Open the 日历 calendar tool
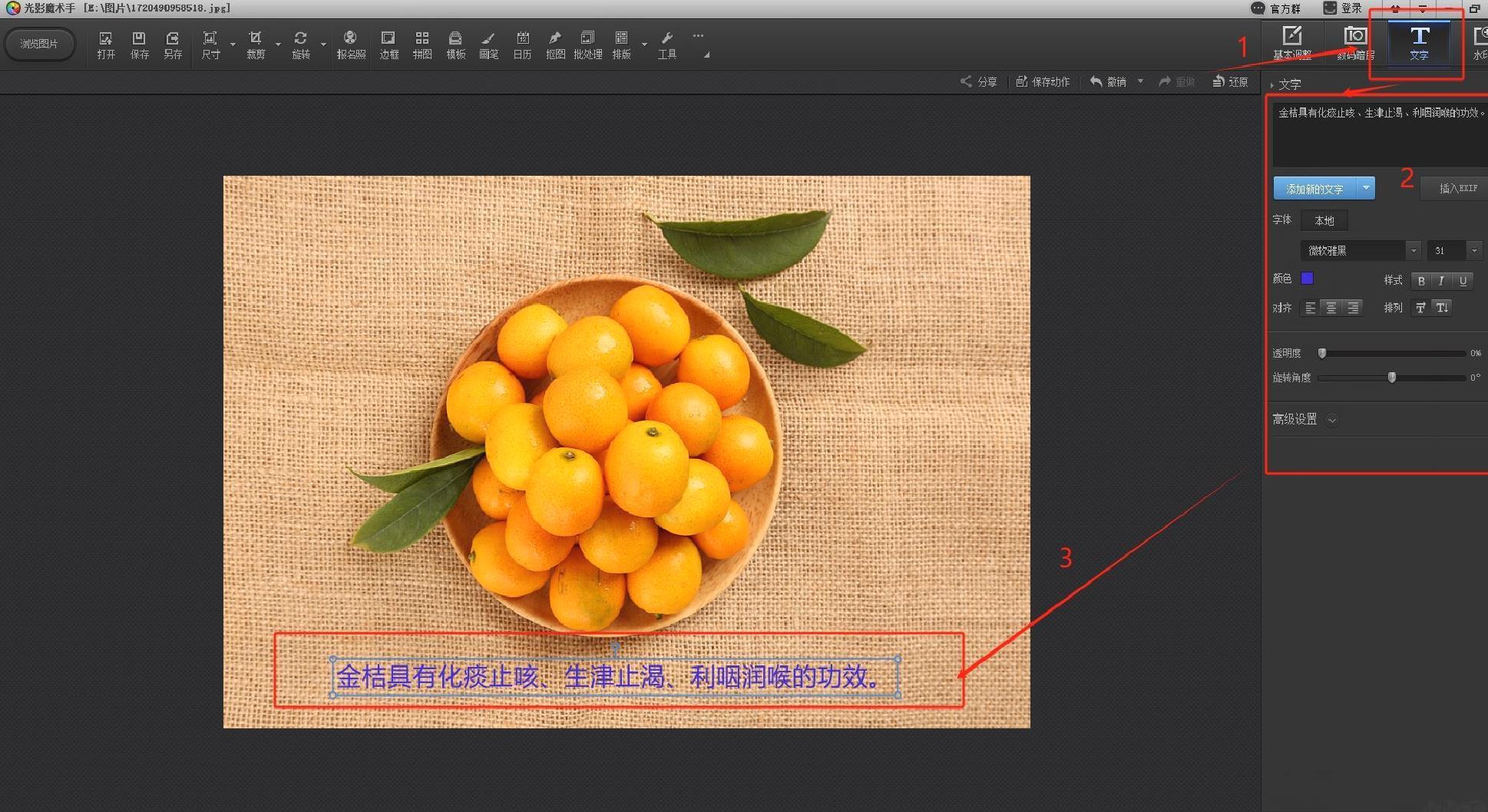The width and height of the screenshot is (1488, 812). 522,45
